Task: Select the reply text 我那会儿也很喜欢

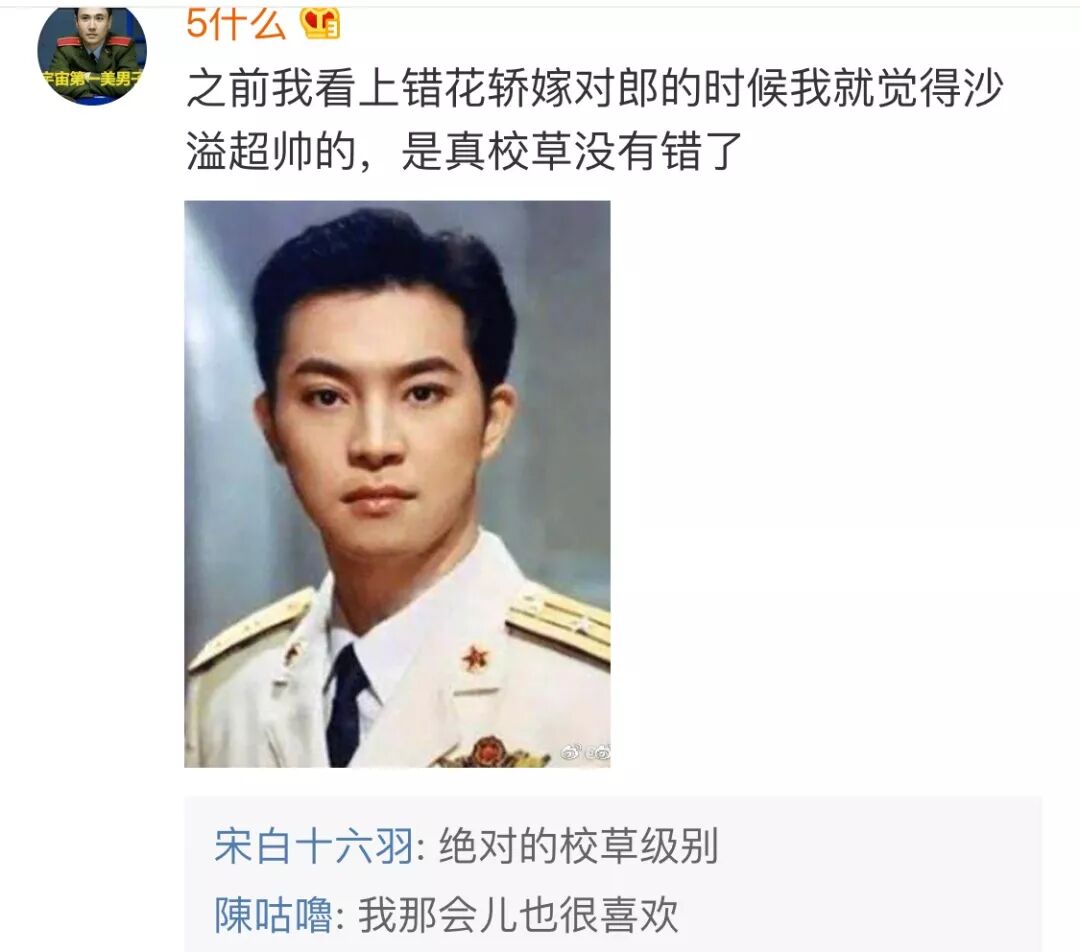Action: (x=518, y=915)
